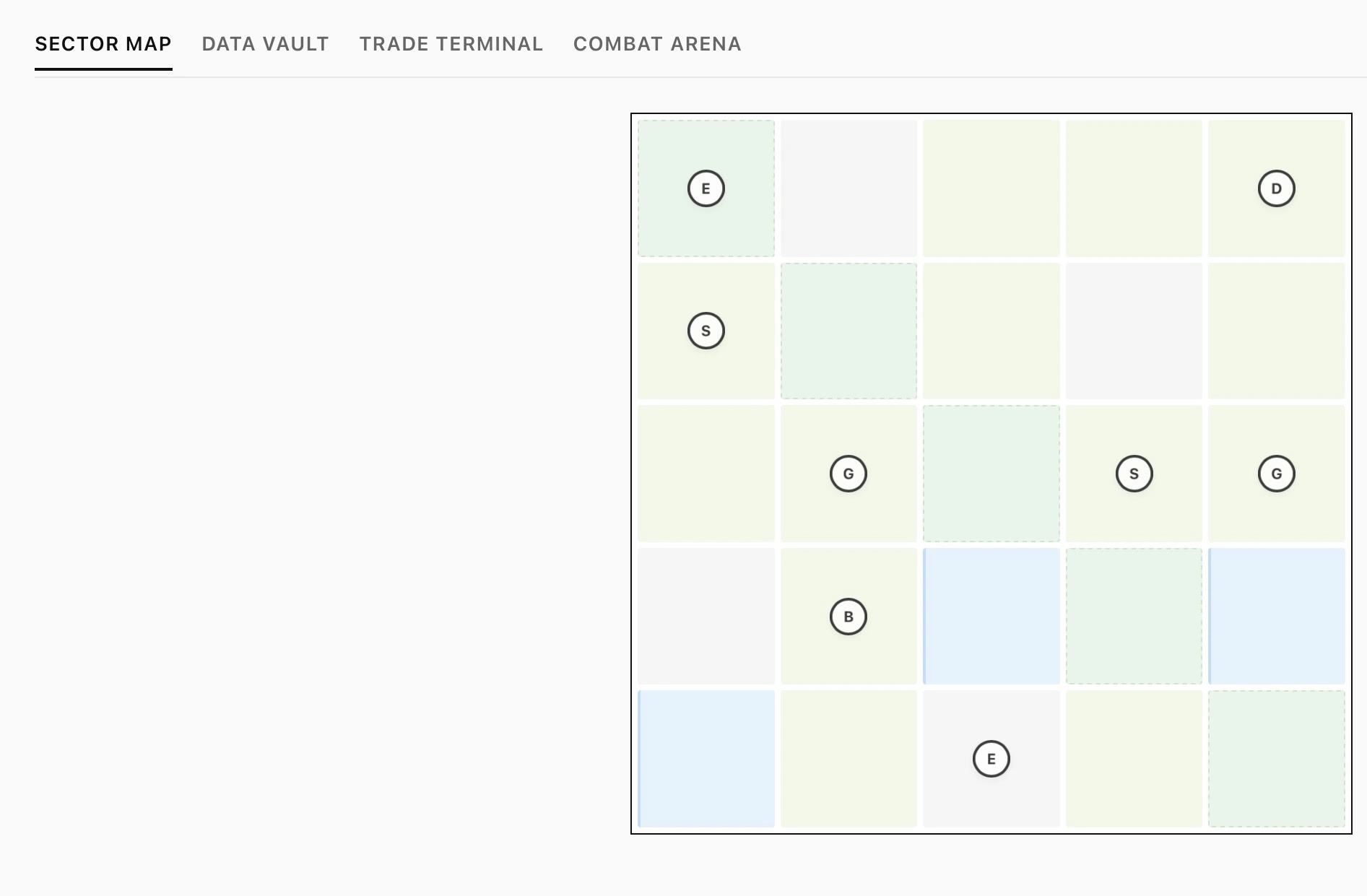
Task: Select dashed green tile in bottom-right corner
Action: tap(1276, 759)
